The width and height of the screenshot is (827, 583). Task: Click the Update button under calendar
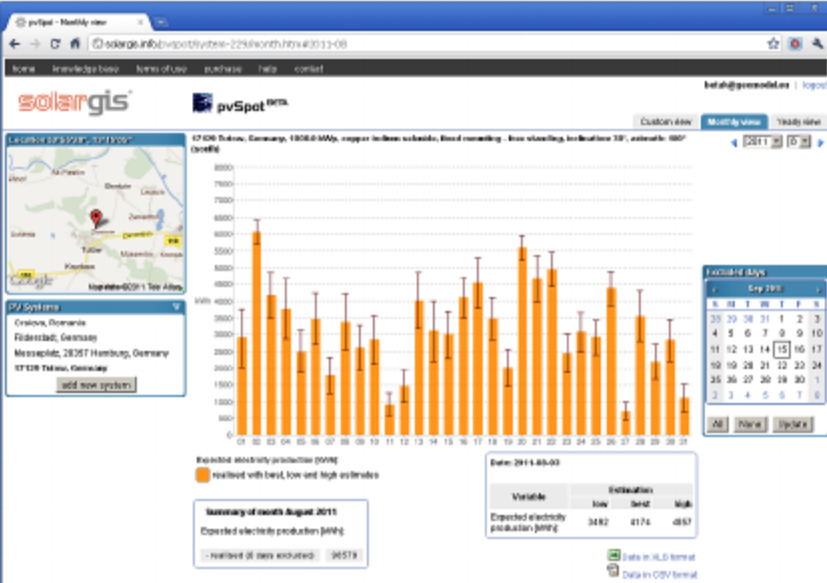793,424
